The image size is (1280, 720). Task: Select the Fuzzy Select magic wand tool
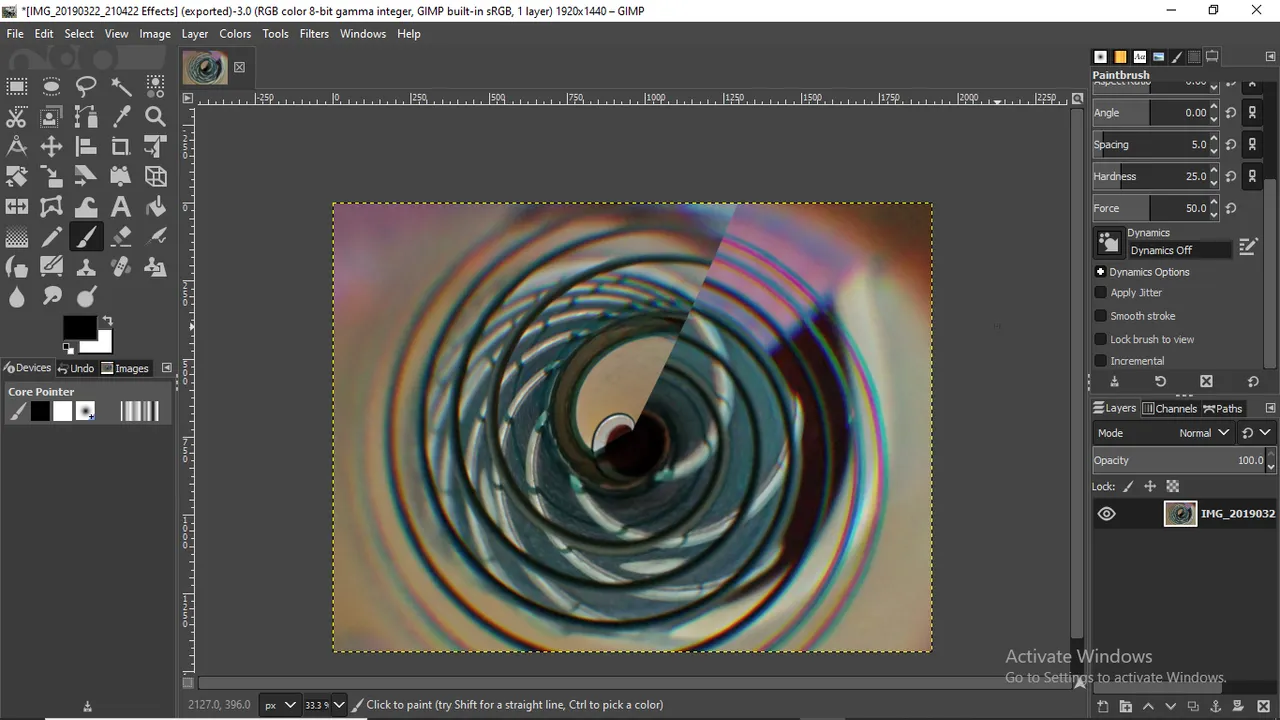(121, 86)
